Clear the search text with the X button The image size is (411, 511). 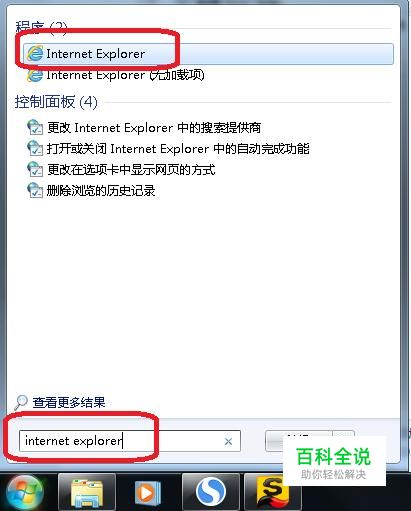tap(228, 442)
